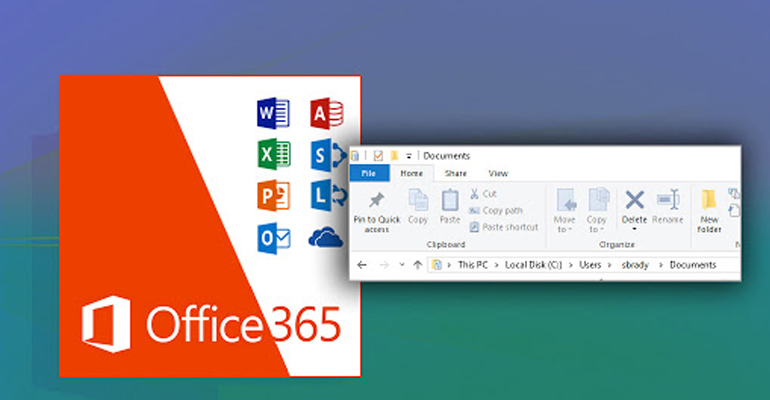Image resolution: width=770 pixels, height=400 pixels.
Task: Expand the chevron after sbrady
Action: [660, 265]
